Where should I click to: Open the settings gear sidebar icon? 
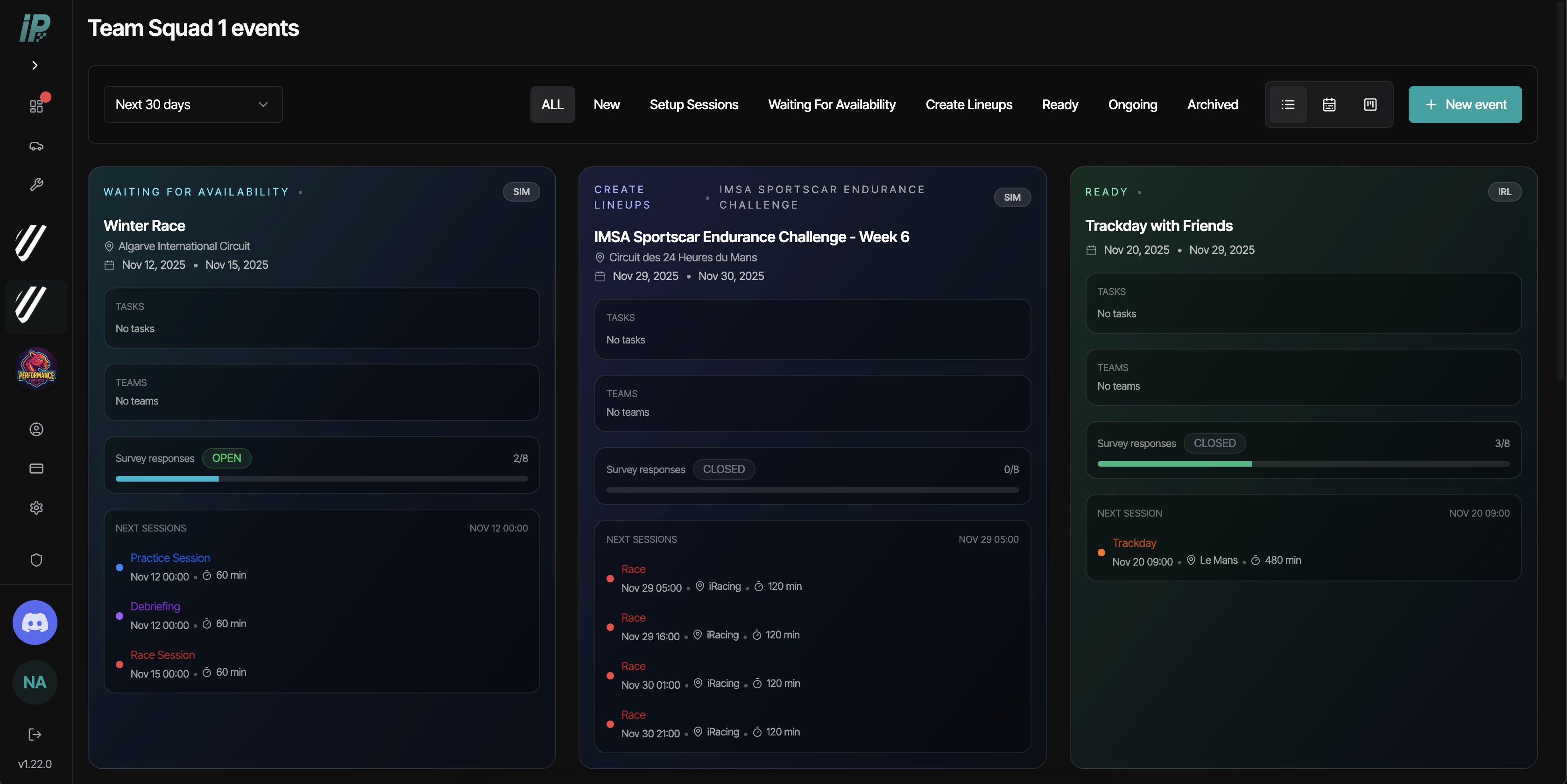[36, 507]
